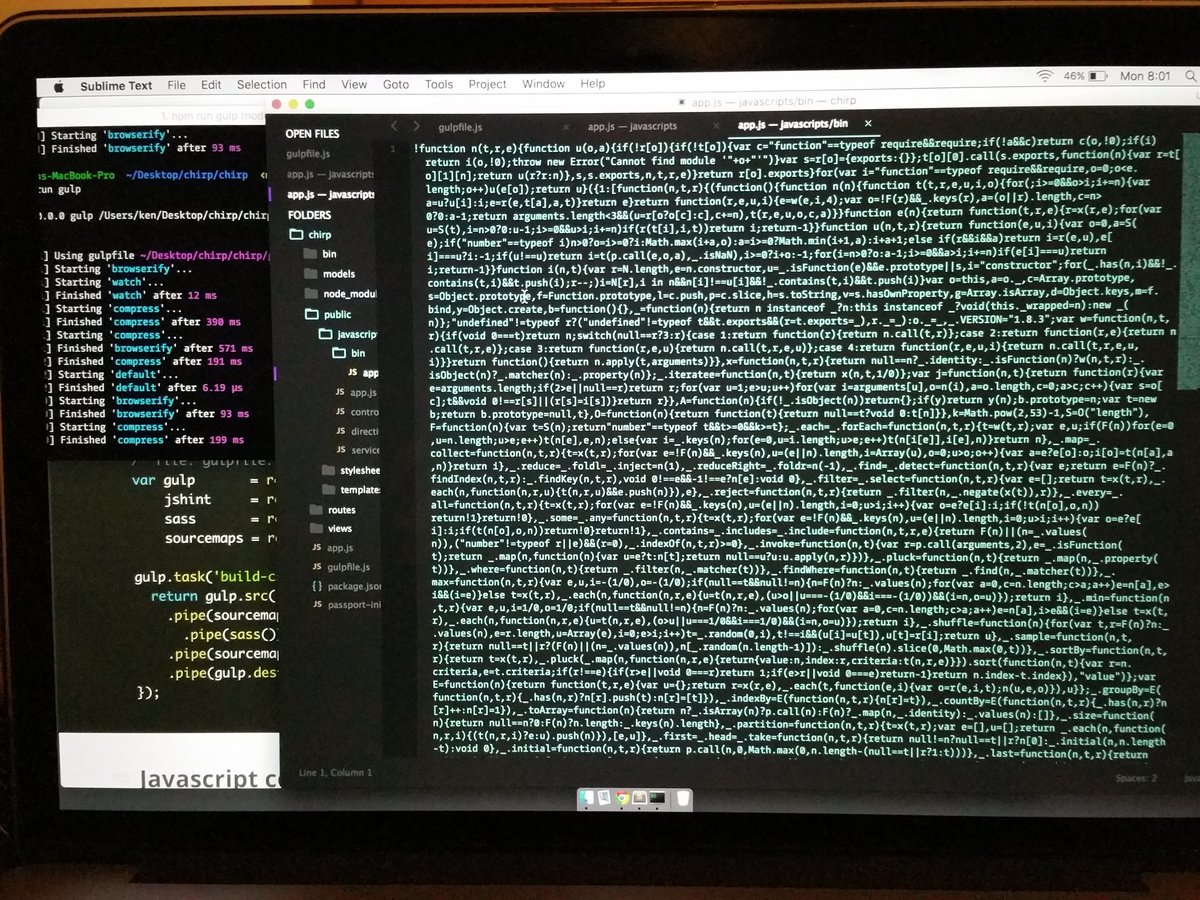The image size is (1200, 900).
Task: Open the Tools menu
Action: pyautogui.click(x=439, y=85)
